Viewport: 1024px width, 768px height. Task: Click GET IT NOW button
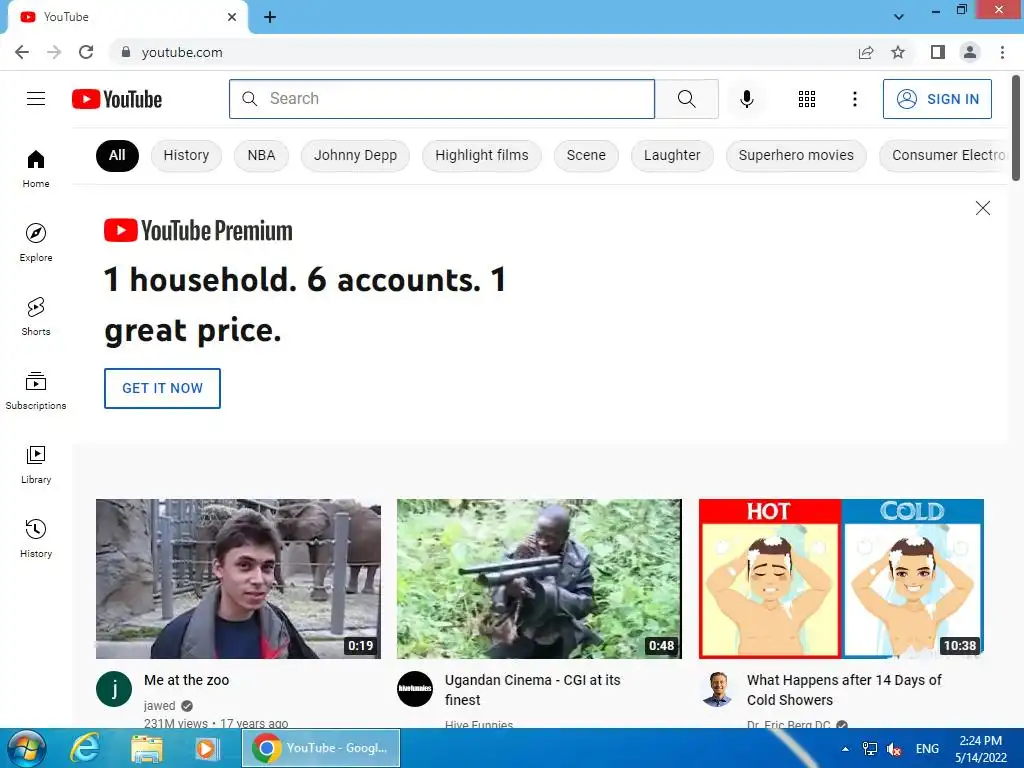tap(162, 389)
